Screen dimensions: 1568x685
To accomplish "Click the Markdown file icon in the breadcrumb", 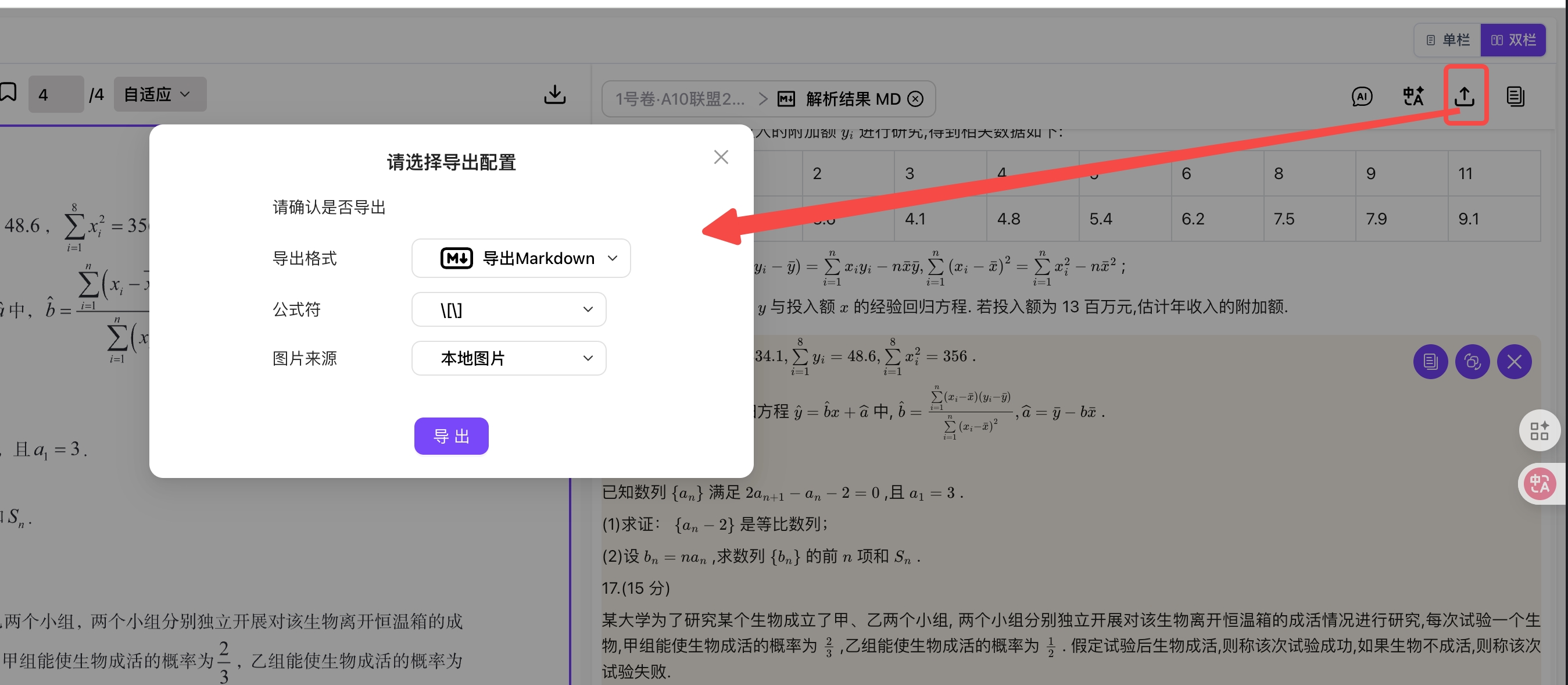I will (786, 99).
